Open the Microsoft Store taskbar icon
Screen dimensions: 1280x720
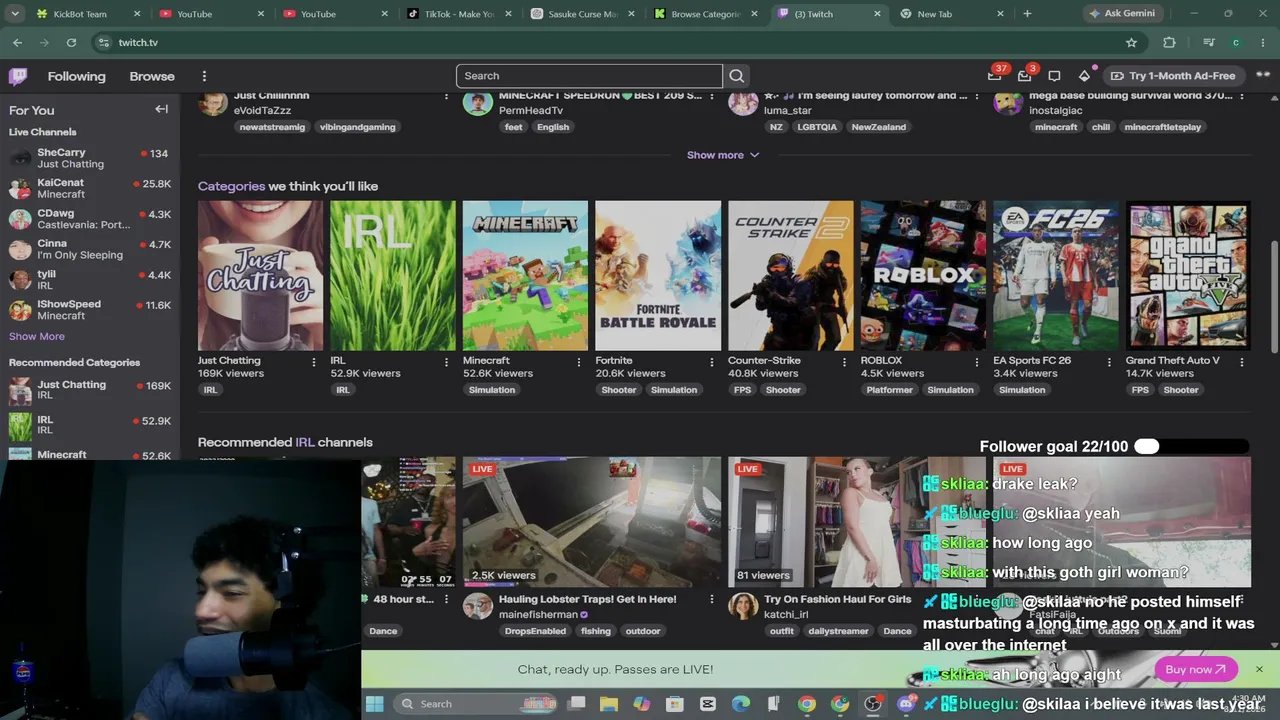[x=675, y=704]
